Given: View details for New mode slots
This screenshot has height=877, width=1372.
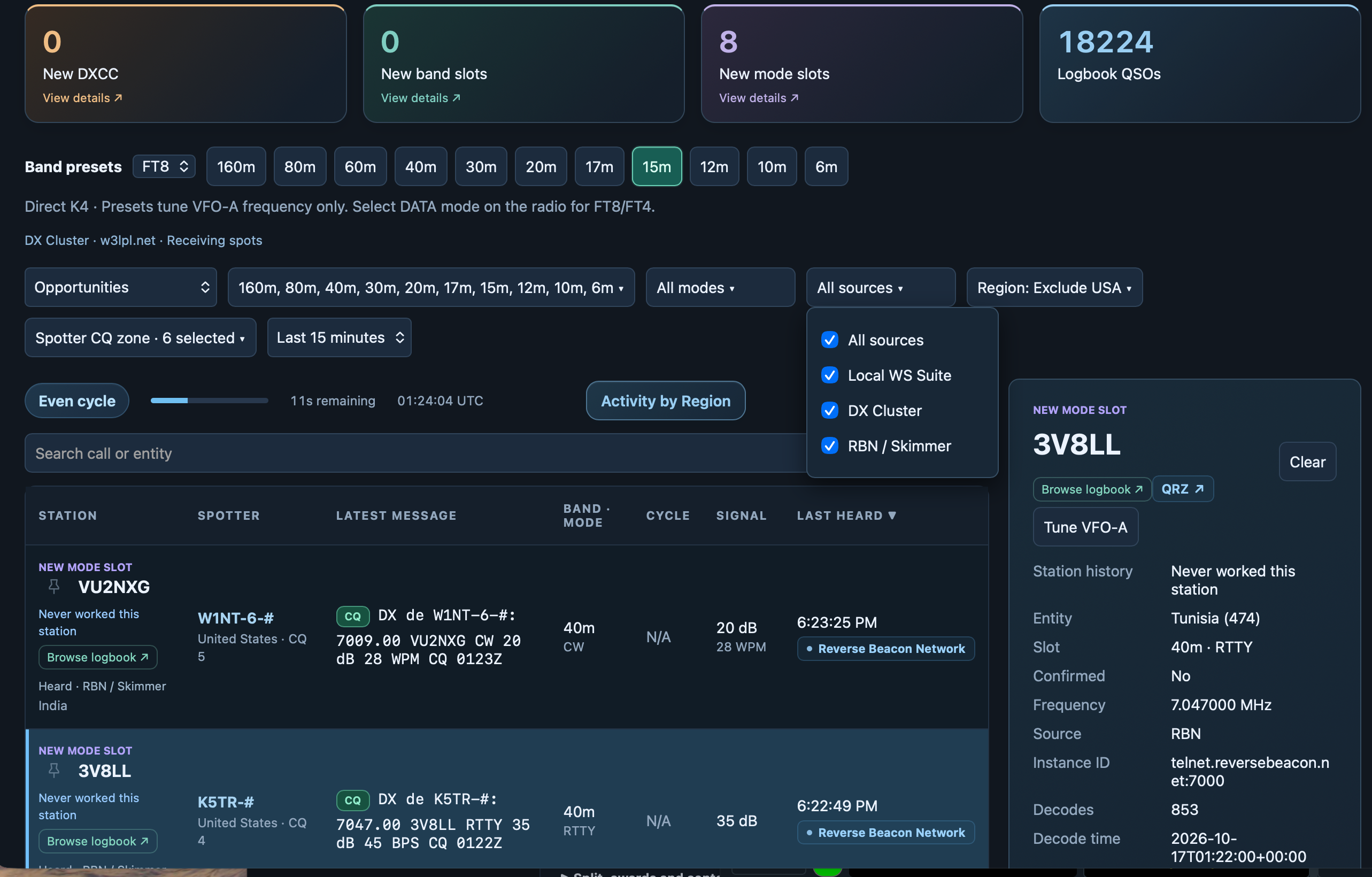Looking at the screenshot, I should point(759,98).
